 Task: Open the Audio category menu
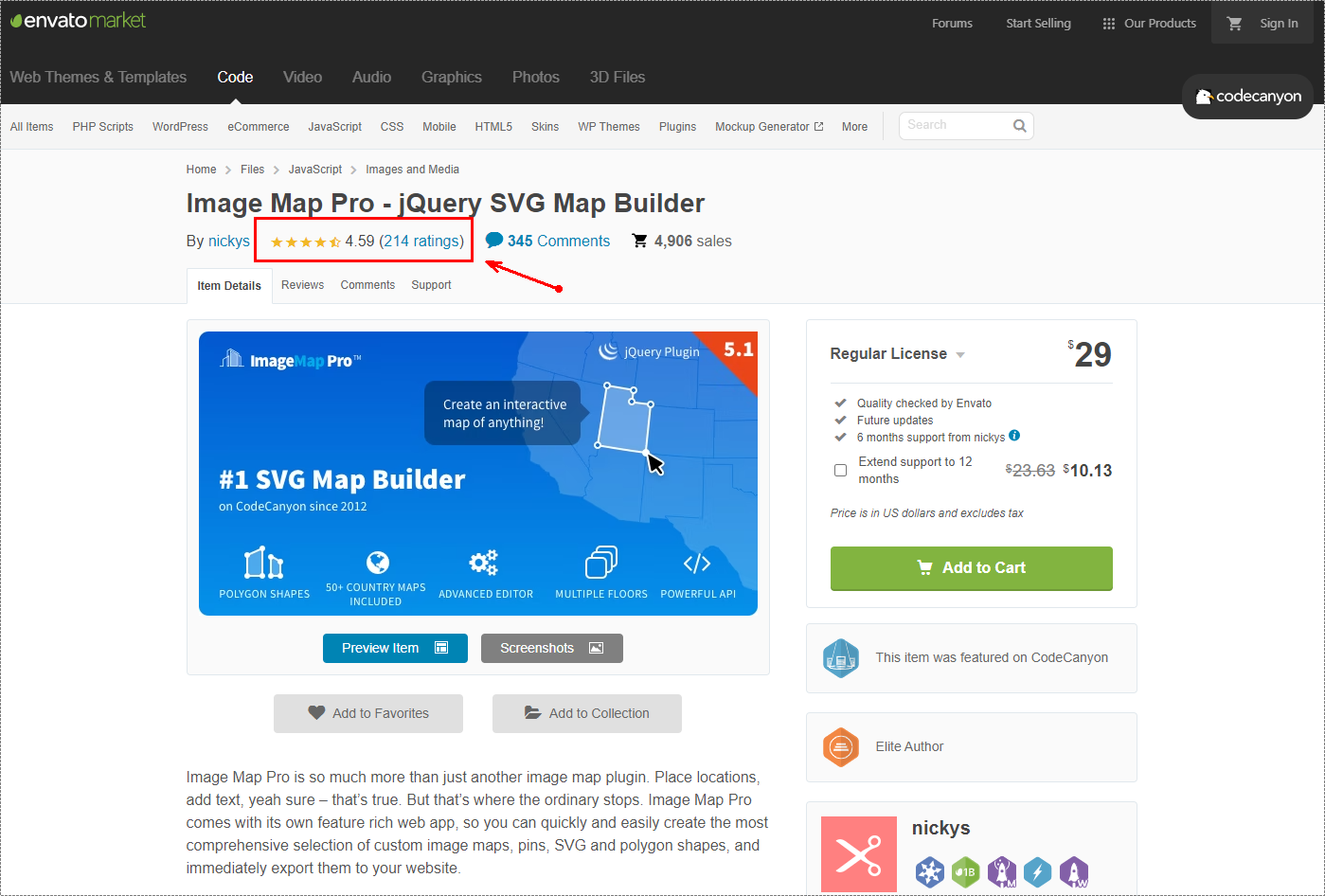[371, 78]
